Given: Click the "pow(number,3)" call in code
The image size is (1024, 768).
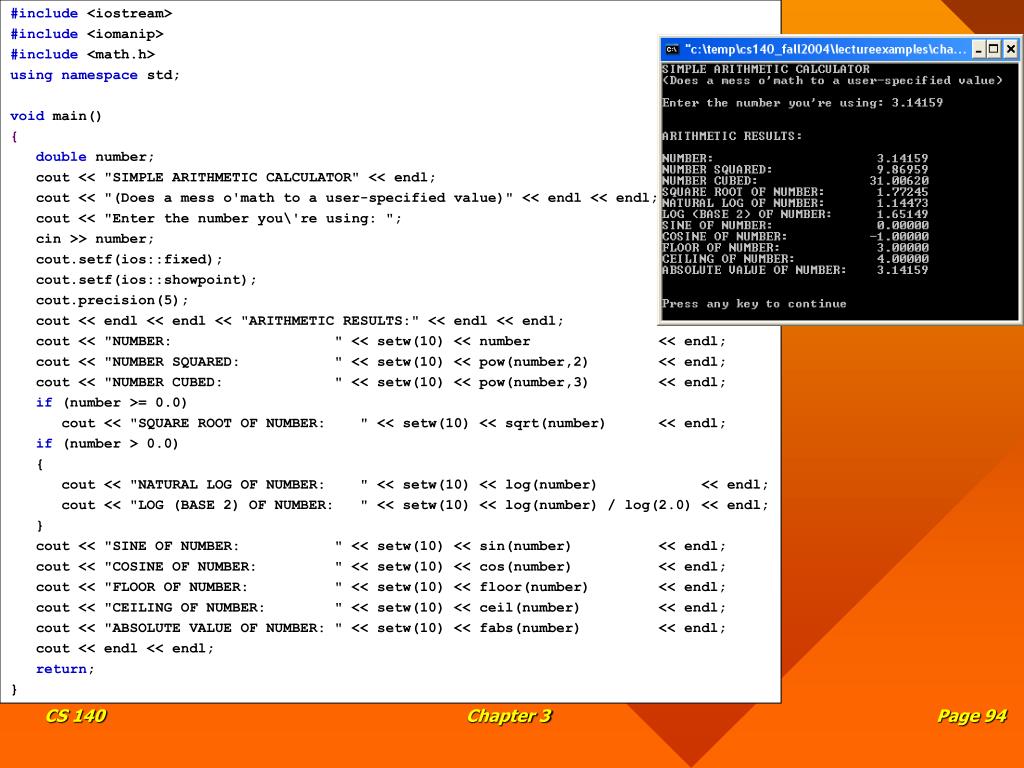Looking at the screenshot, I should [x=534, y=382].
